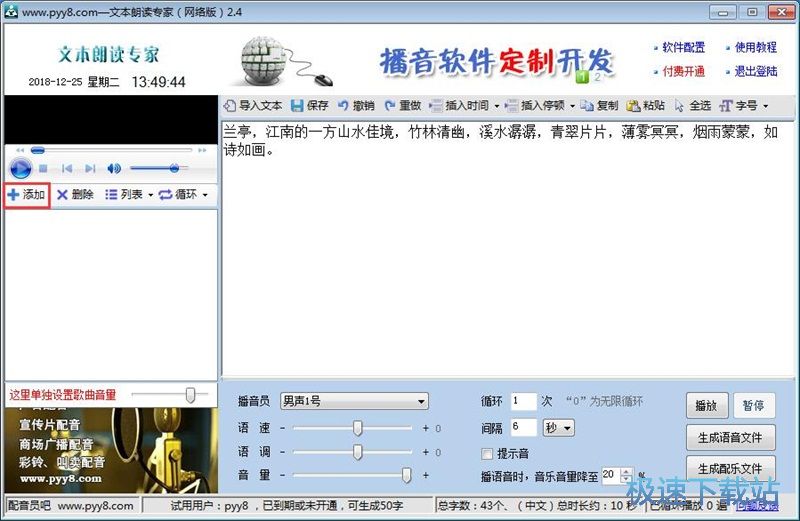Mute the media player speaker icon
This screenshot has height=521, width=800.
tap(114, 168)
